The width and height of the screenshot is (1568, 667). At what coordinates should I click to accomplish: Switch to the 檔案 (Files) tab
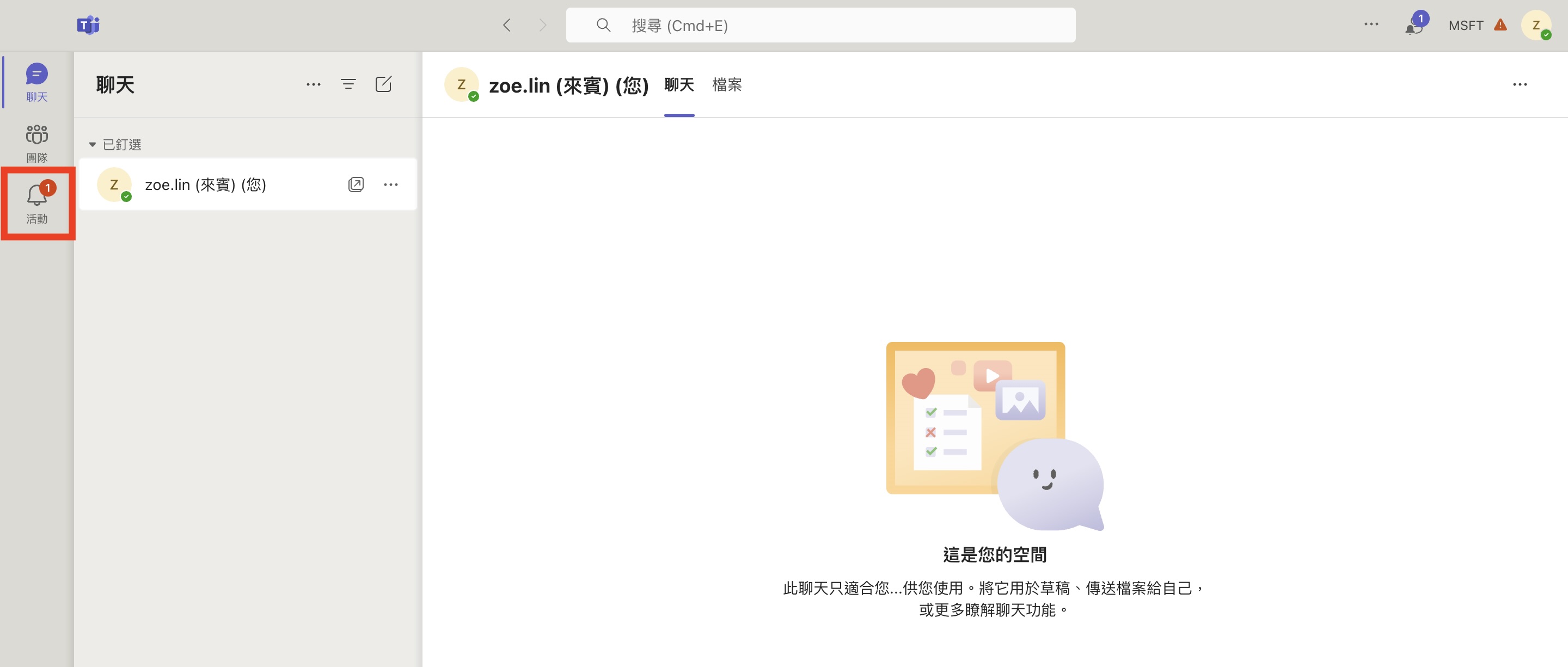[x=727, y=84]
